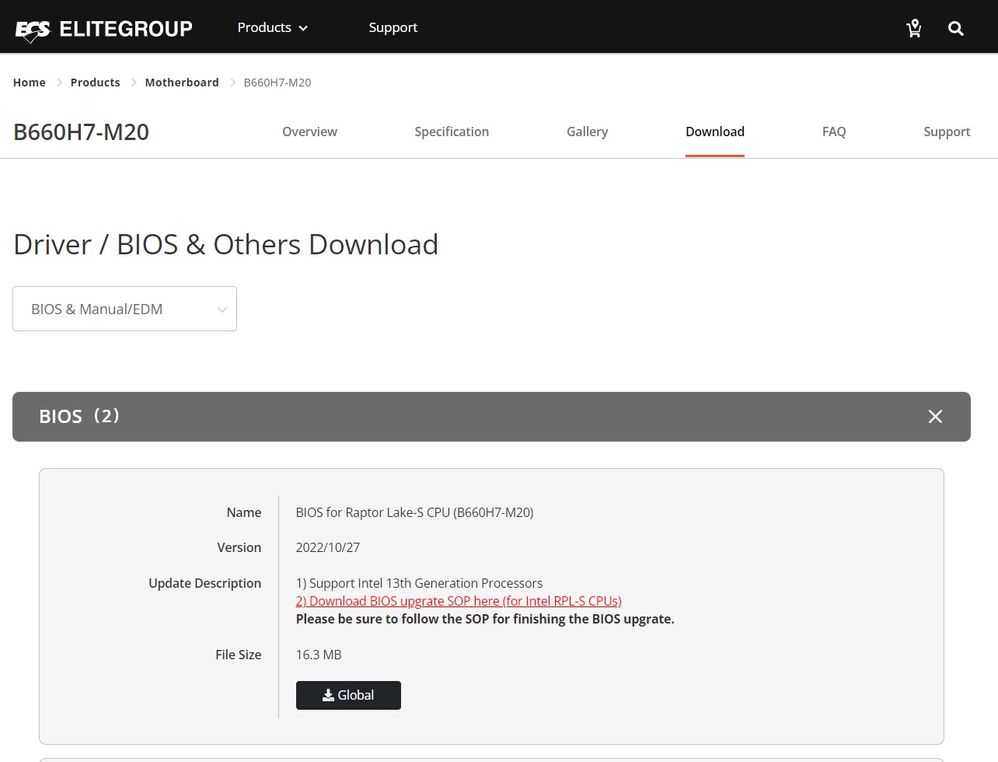Open the product Support tab
This screenshot has height=762, width=998.
tap(946, 131)
